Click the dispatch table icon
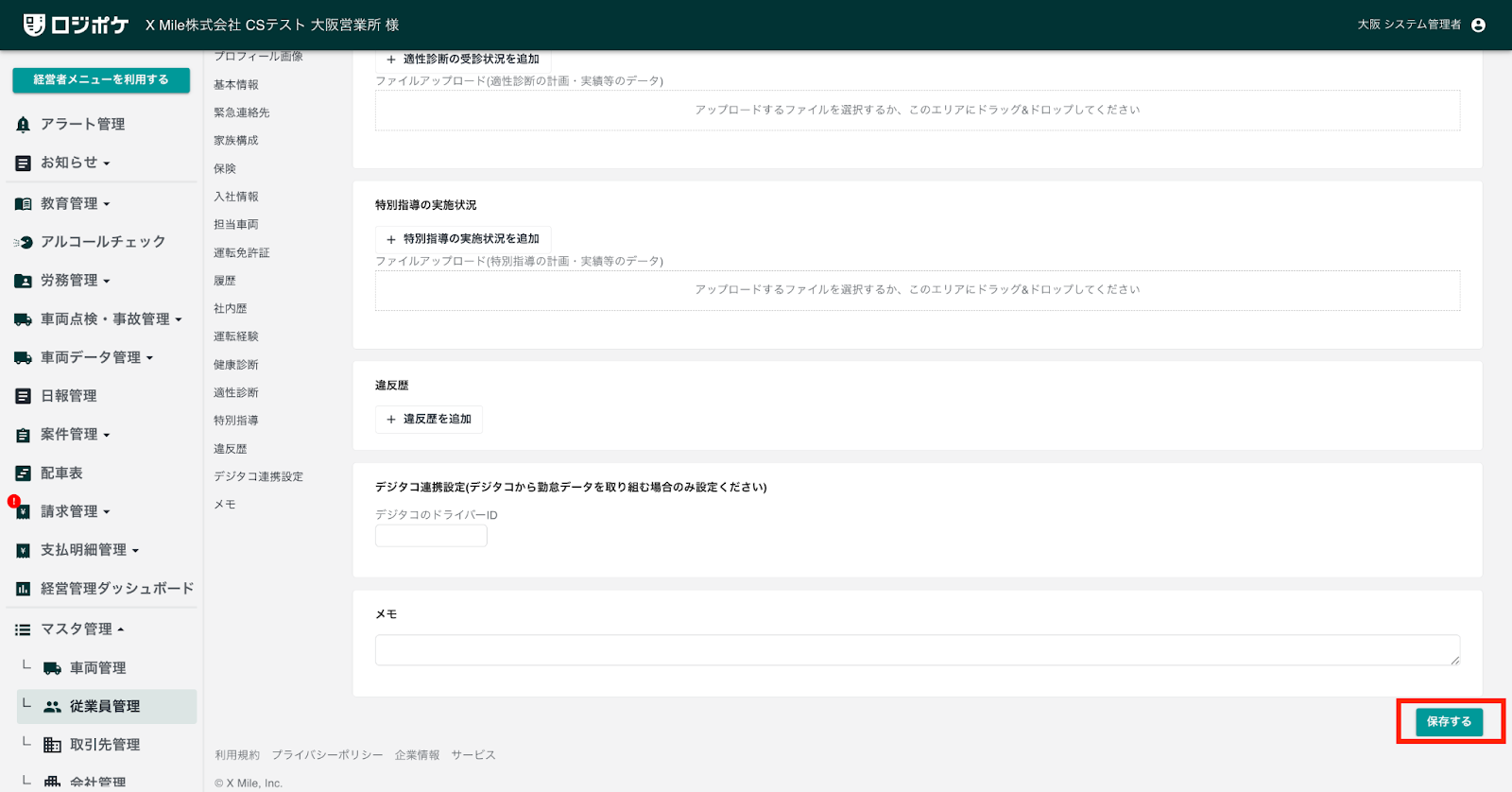 coord(23,473)
